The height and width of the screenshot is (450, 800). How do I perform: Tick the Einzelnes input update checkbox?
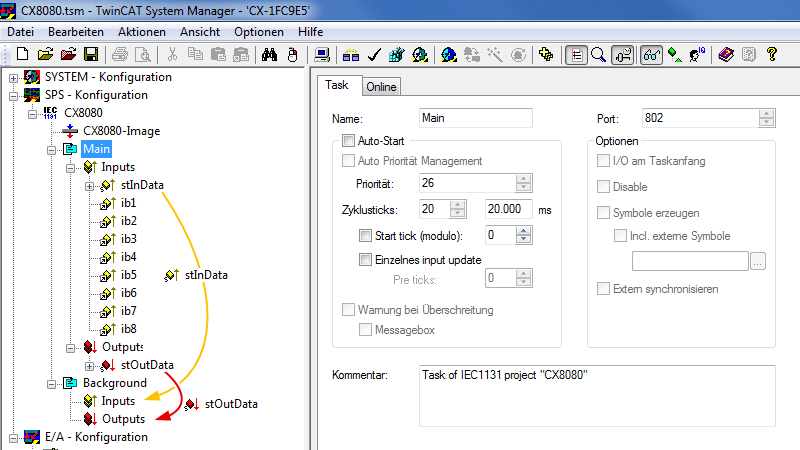pos(365,259)
